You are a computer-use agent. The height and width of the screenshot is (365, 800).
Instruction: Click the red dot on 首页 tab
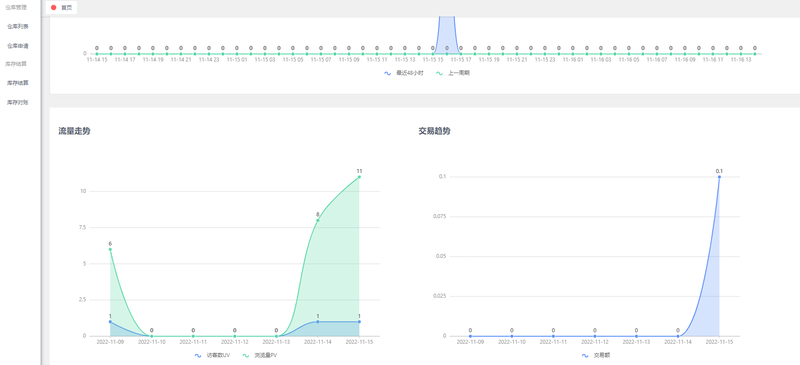pyautogui.click(x=54, y=8)
